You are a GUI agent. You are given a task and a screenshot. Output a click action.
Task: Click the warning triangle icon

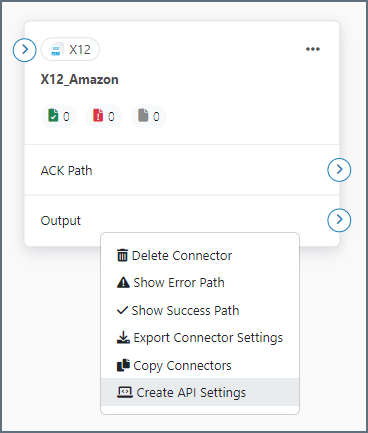pyautogui.click(x=123, y=283)
